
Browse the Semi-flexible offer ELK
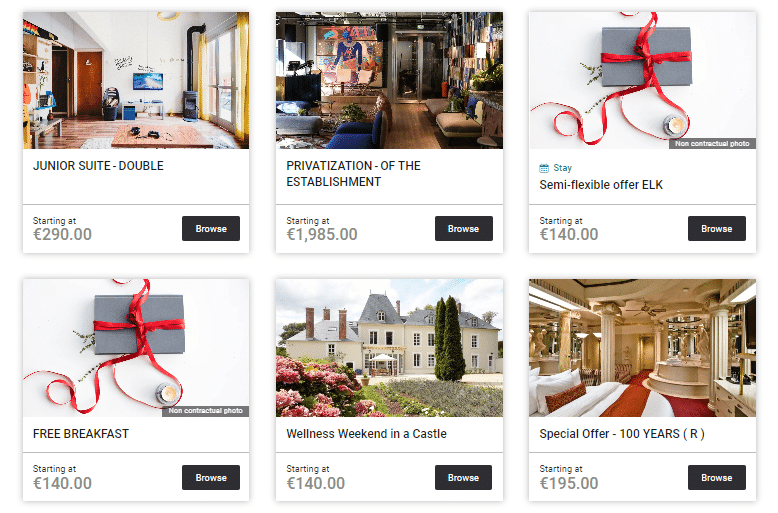(716, 228)
